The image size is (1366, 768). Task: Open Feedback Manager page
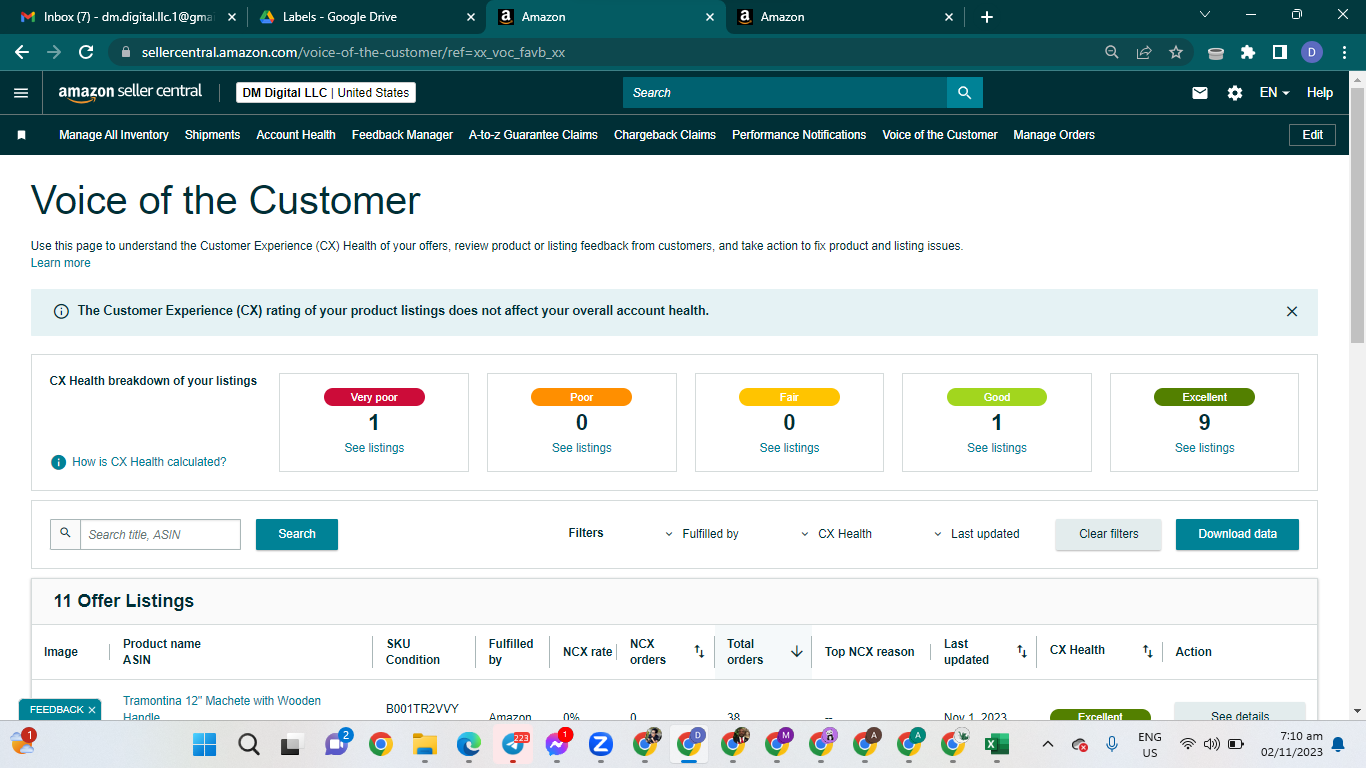coord(402,135)
